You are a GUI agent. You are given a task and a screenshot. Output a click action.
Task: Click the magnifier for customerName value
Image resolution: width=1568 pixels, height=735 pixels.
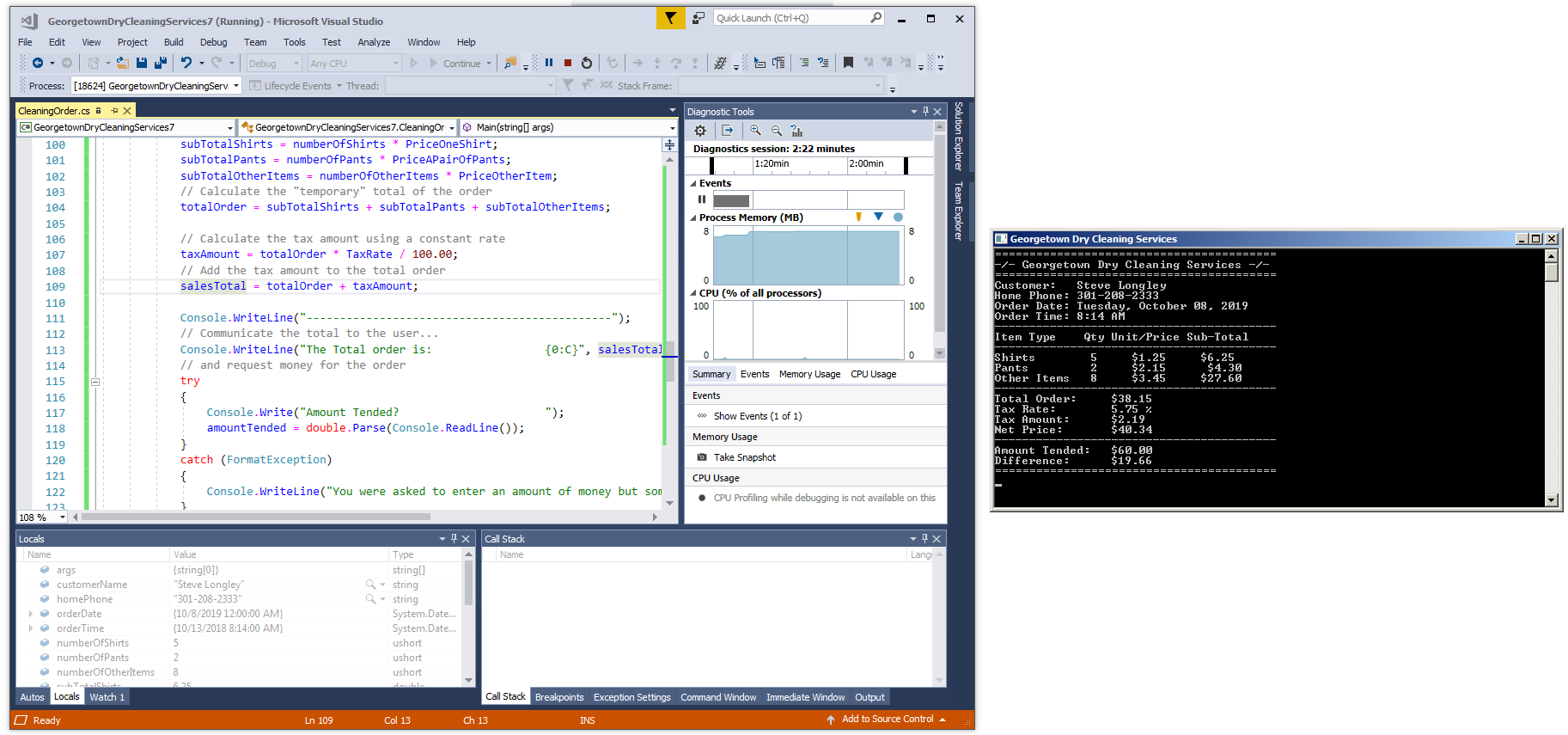[371, 585]
